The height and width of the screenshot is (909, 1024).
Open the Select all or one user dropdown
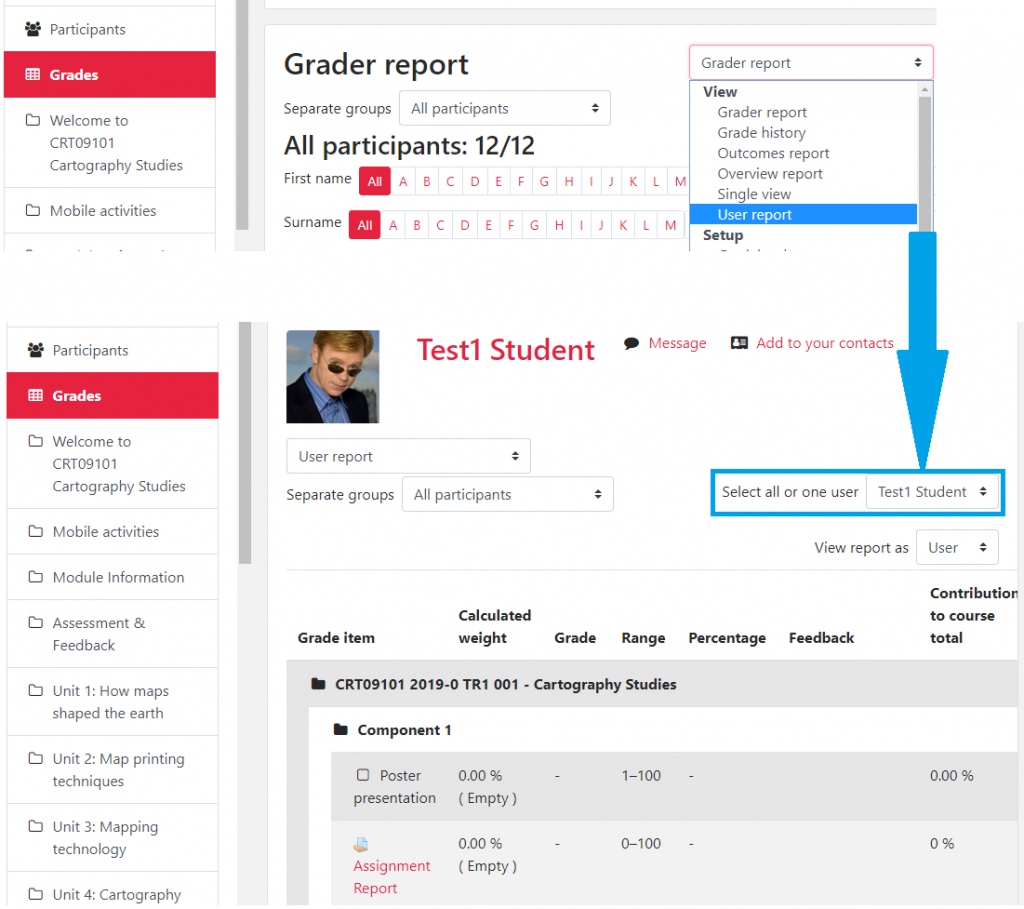933,491
